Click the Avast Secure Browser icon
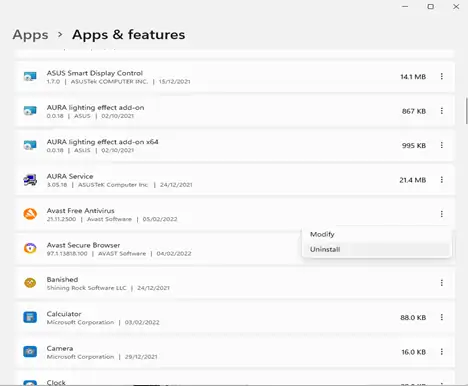The height and width of the screenshot is (386, 468). (x=30, y=248)
